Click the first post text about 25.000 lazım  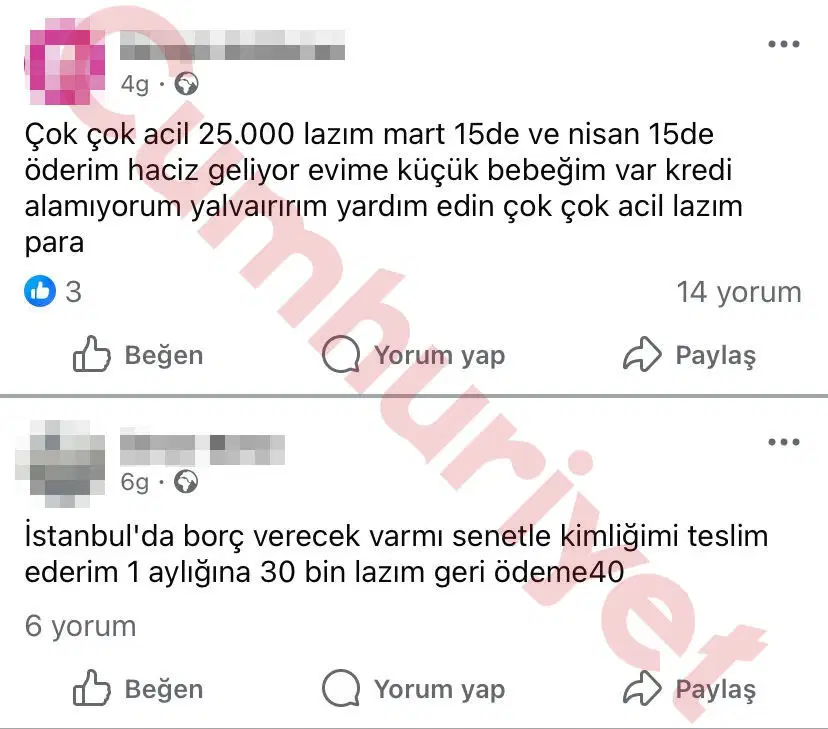384,188
